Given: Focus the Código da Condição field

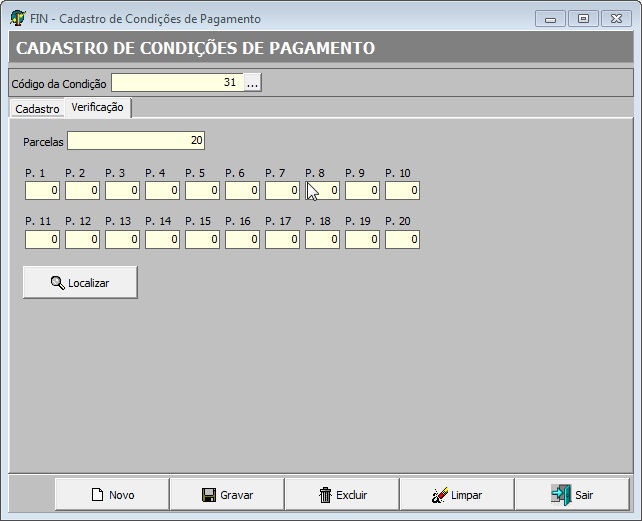Looking at the screenshot, I should click(x=177, y=84).
